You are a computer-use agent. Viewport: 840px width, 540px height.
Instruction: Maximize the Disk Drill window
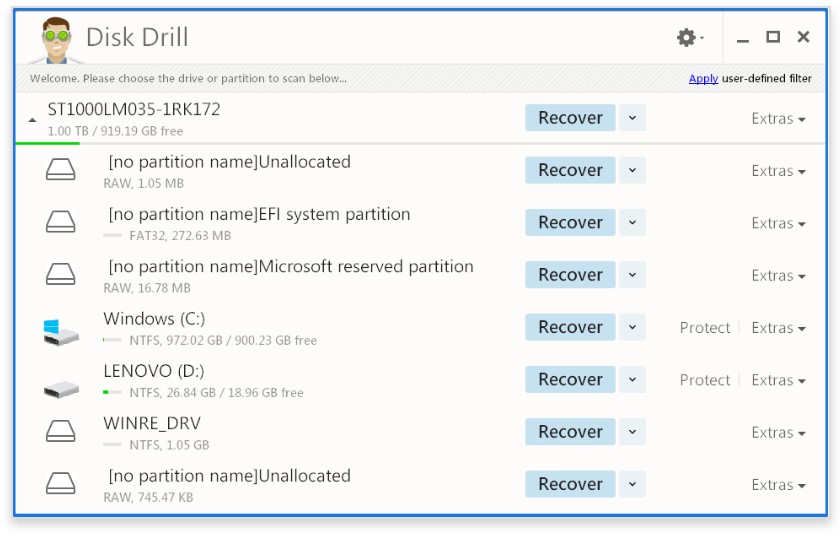tap(772, 36)
